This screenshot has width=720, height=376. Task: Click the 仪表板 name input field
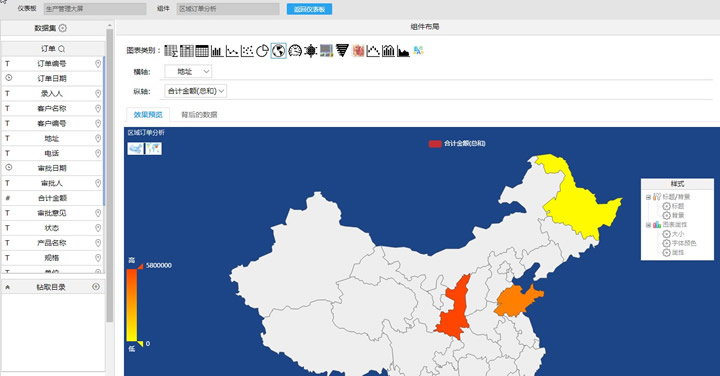(x=95, y=9)
